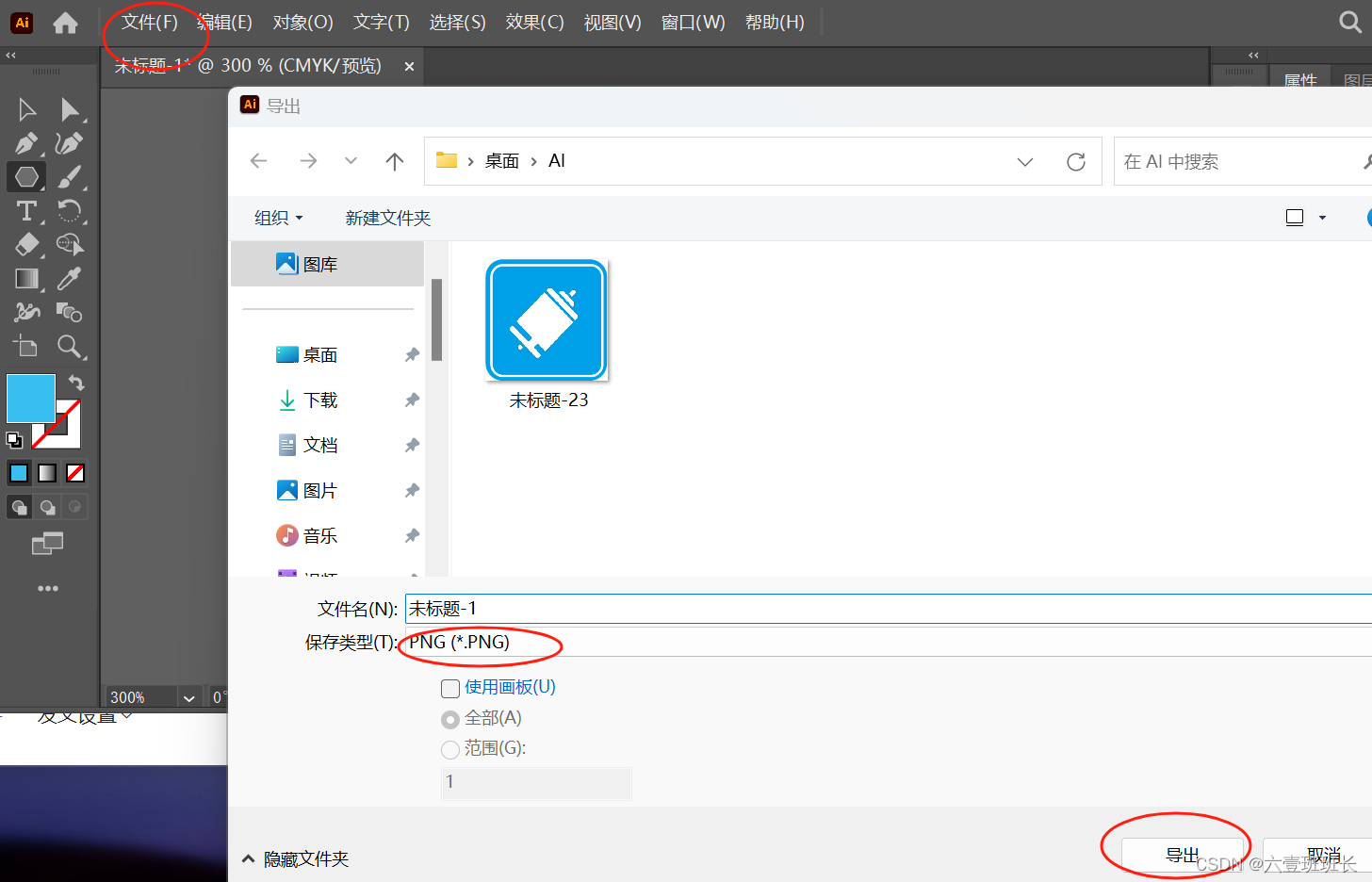Open the Gradient tool
Image resolution: width=1372 pixels, height=882 pixels.
coord(25,278)
